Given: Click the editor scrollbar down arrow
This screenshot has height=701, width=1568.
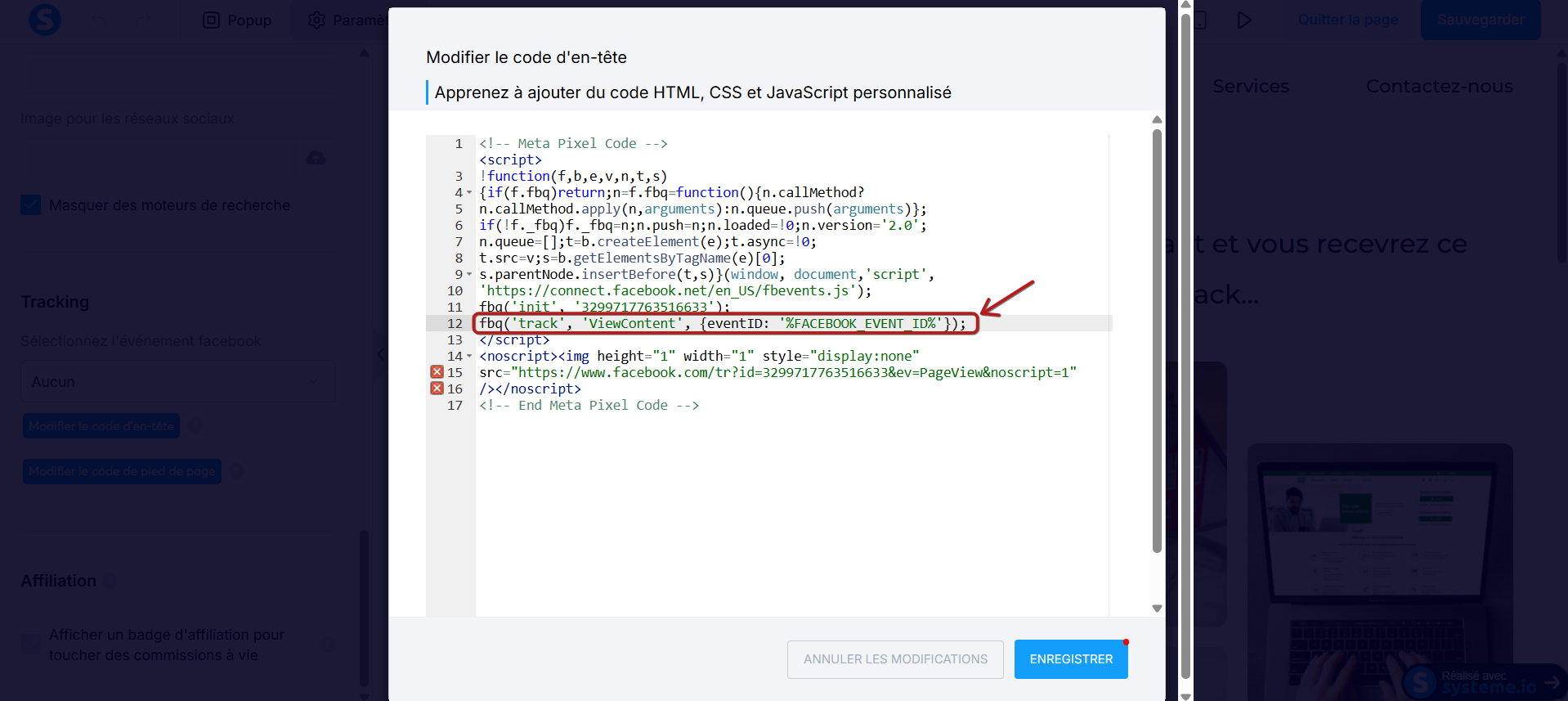Looking at the screenshot, I should pyautogui.click(x=1157, y=609).
